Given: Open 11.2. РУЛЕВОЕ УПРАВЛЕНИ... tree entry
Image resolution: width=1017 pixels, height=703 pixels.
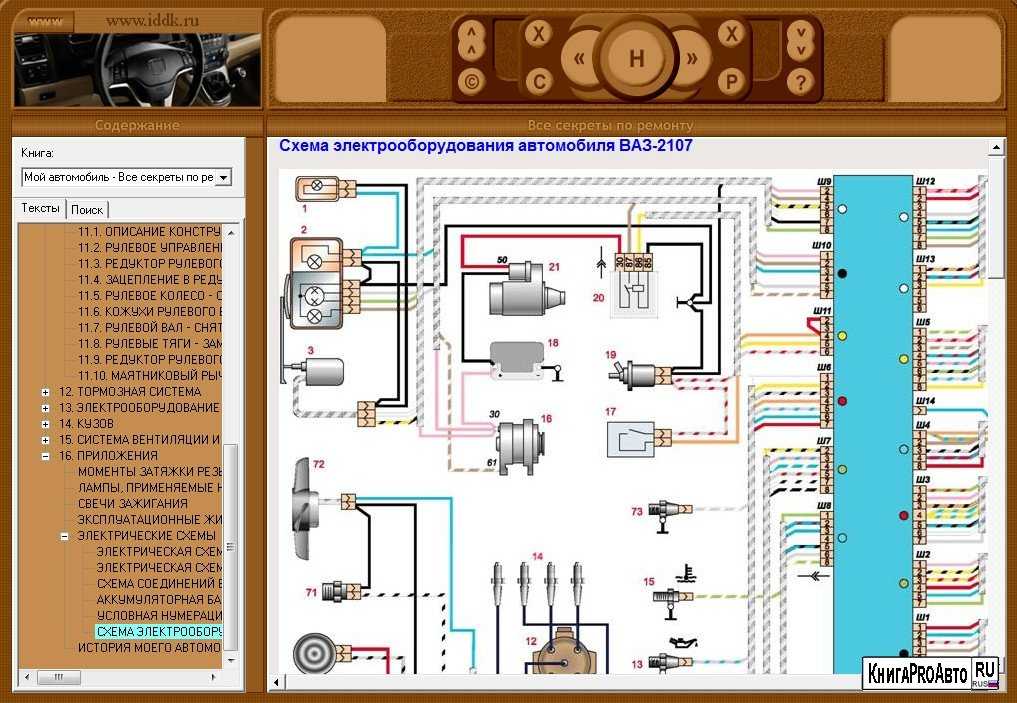Looking at the screenshot, I should [x=149, y=248].
